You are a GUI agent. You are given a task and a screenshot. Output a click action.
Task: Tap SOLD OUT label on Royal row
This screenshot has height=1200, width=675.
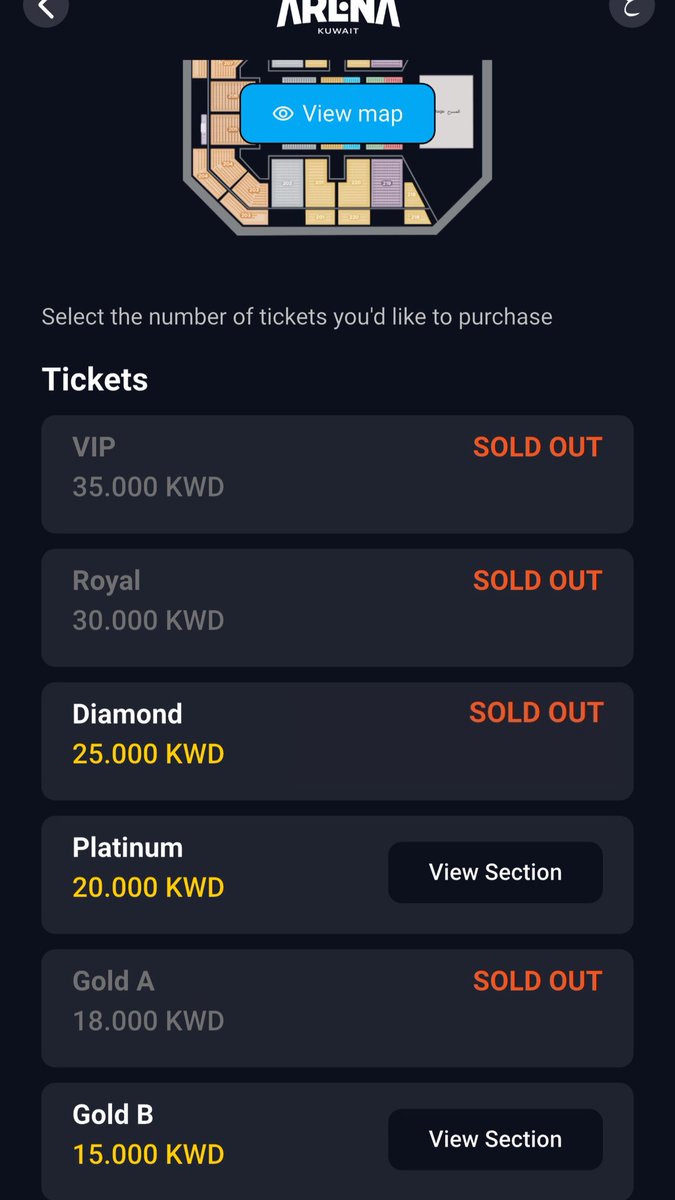[537, 581]
